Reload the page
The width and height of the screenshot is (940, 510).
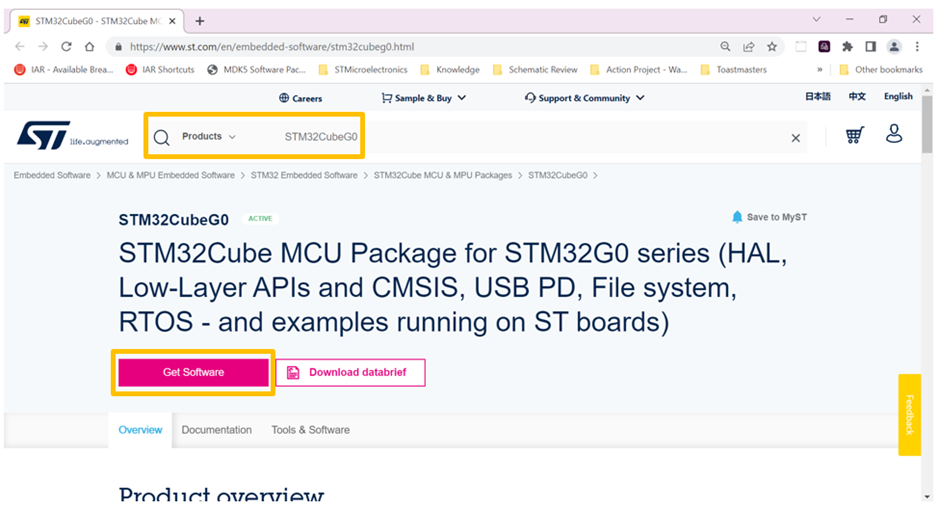point(66,46)
